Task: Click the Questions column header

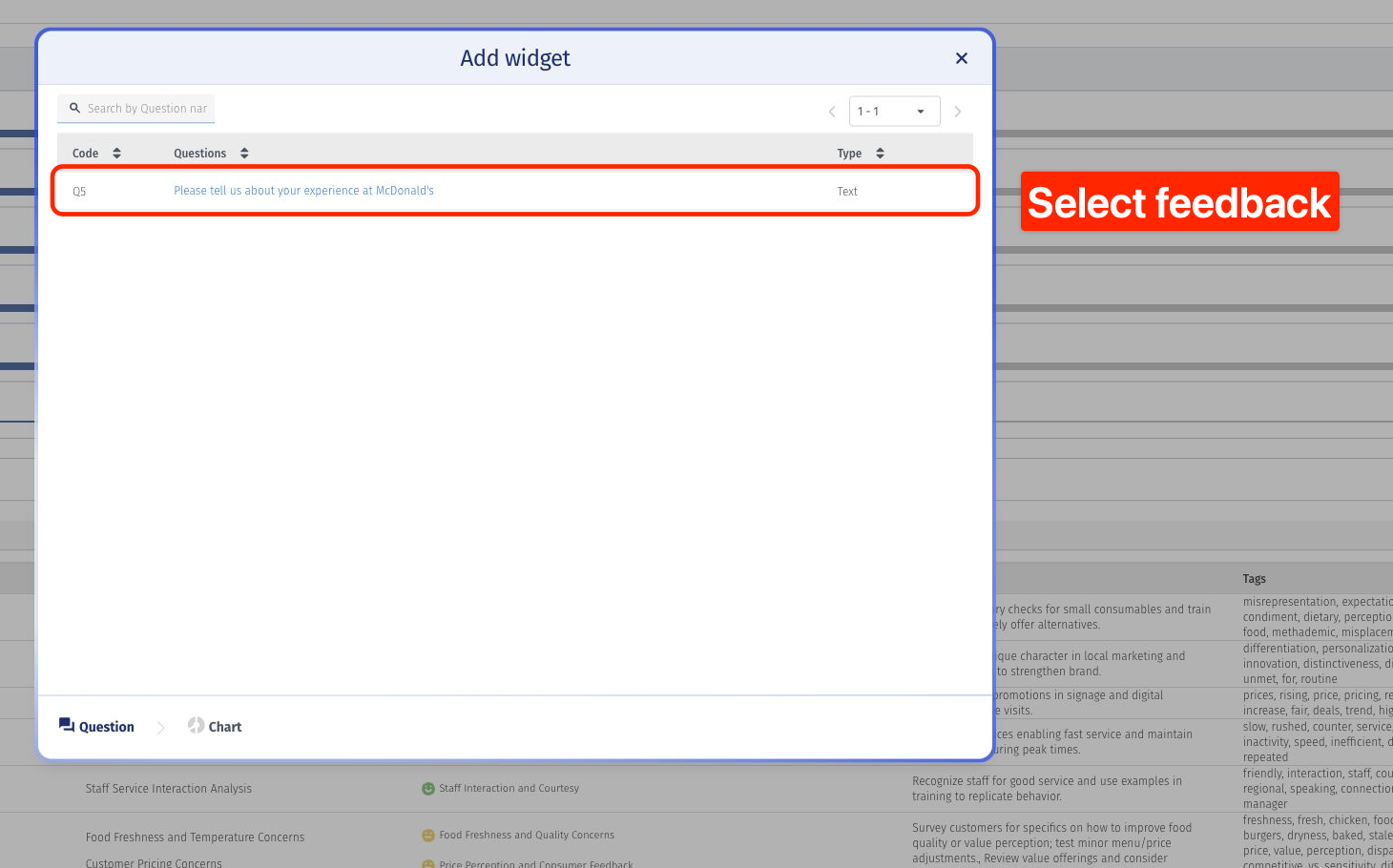Action: pyautogui.click(x=199, y=153)
